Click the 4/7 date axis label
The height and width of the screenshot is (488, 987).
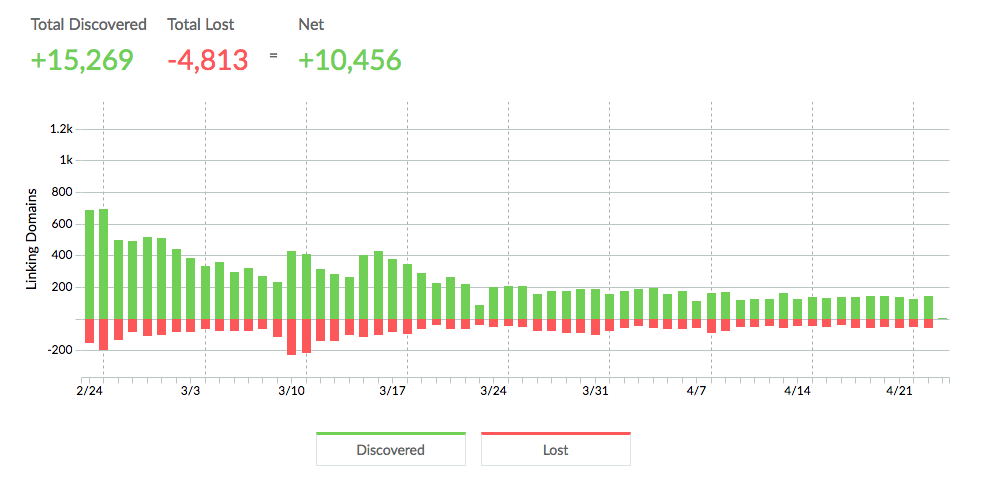pos(697,391)
